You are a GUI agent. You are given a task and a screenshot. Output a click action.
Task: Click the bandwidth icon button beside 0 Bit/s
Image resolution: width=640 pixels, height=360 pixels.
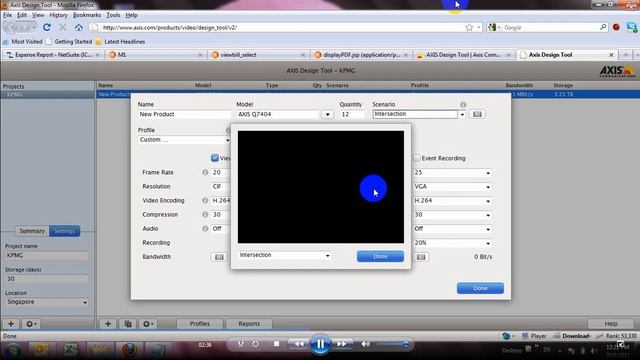(x=421, y=257)
